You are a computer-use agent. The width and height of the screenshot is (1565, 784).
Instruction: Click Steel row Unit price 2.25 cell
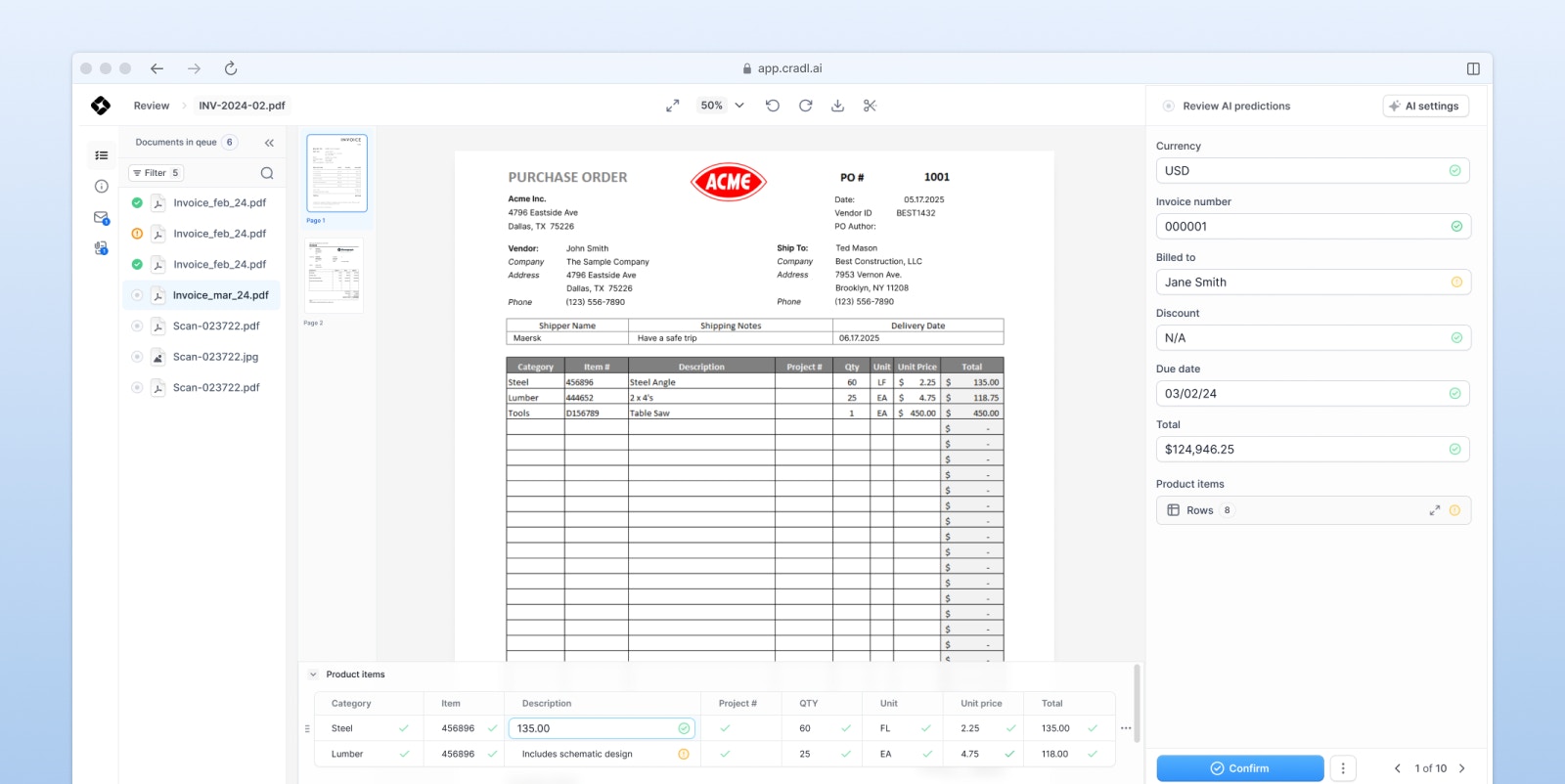[x=983, y=728]
